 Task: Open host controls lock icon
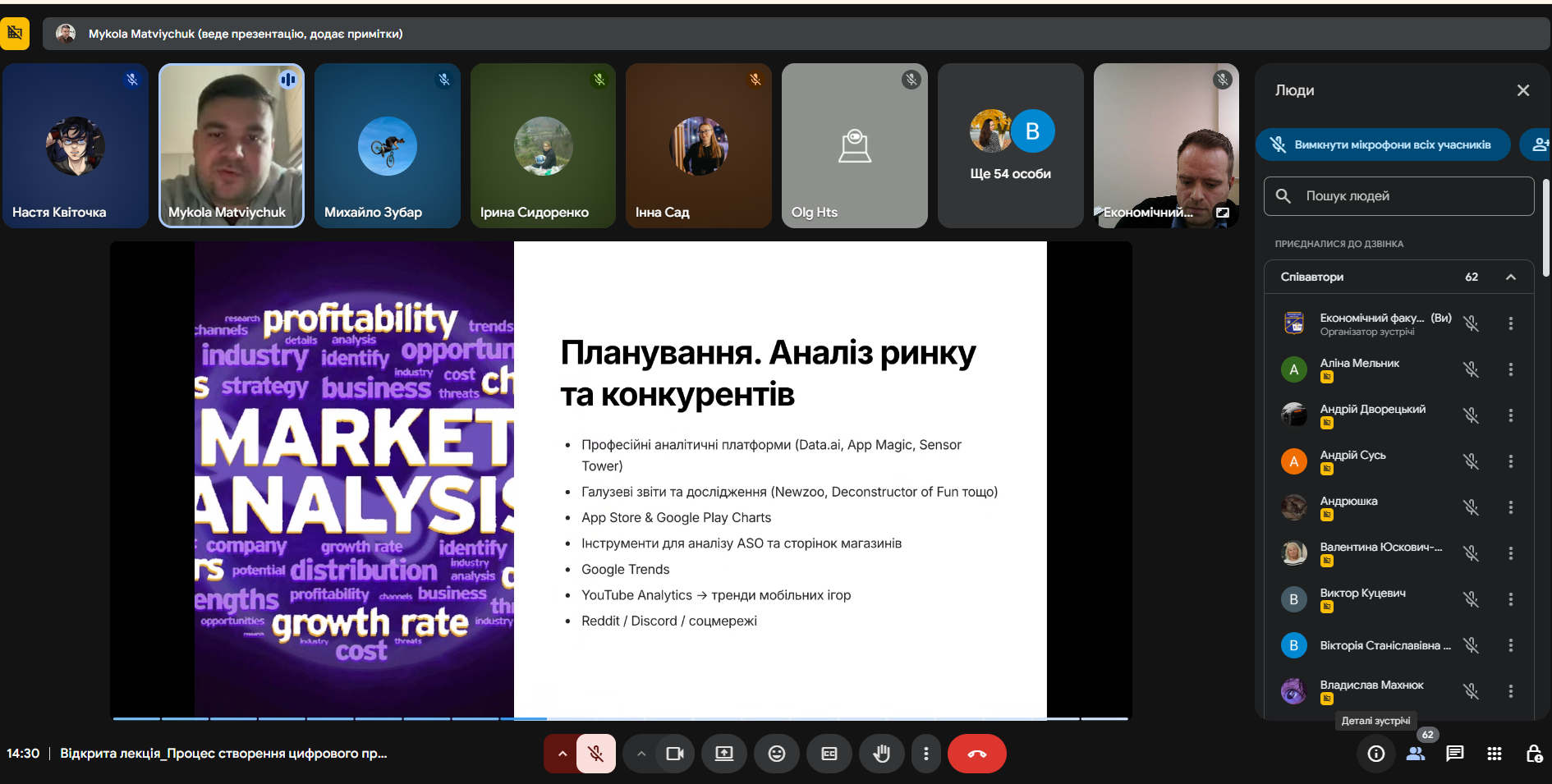click(x=1533, y=754)
